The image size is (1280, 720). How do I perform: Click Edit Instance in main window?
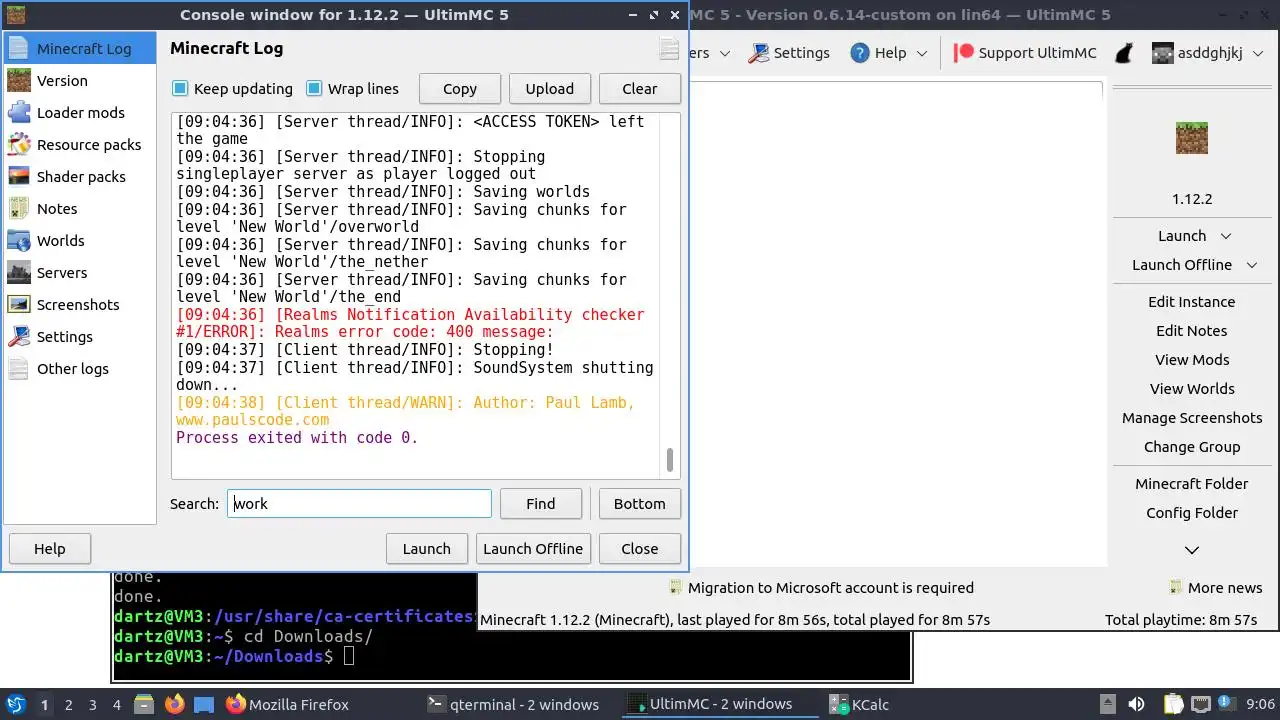[x=1192, y=302]
